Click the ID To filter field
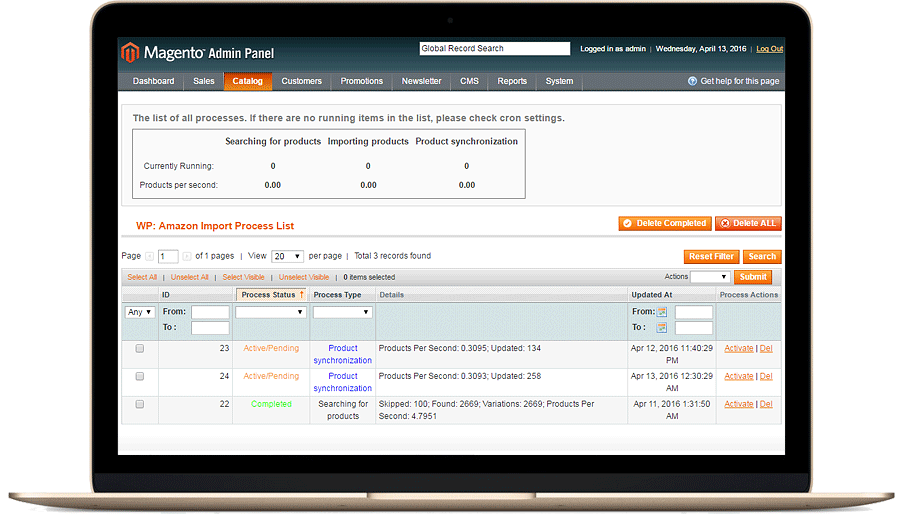Screen dimensions: 900x515 click(210, 327)
